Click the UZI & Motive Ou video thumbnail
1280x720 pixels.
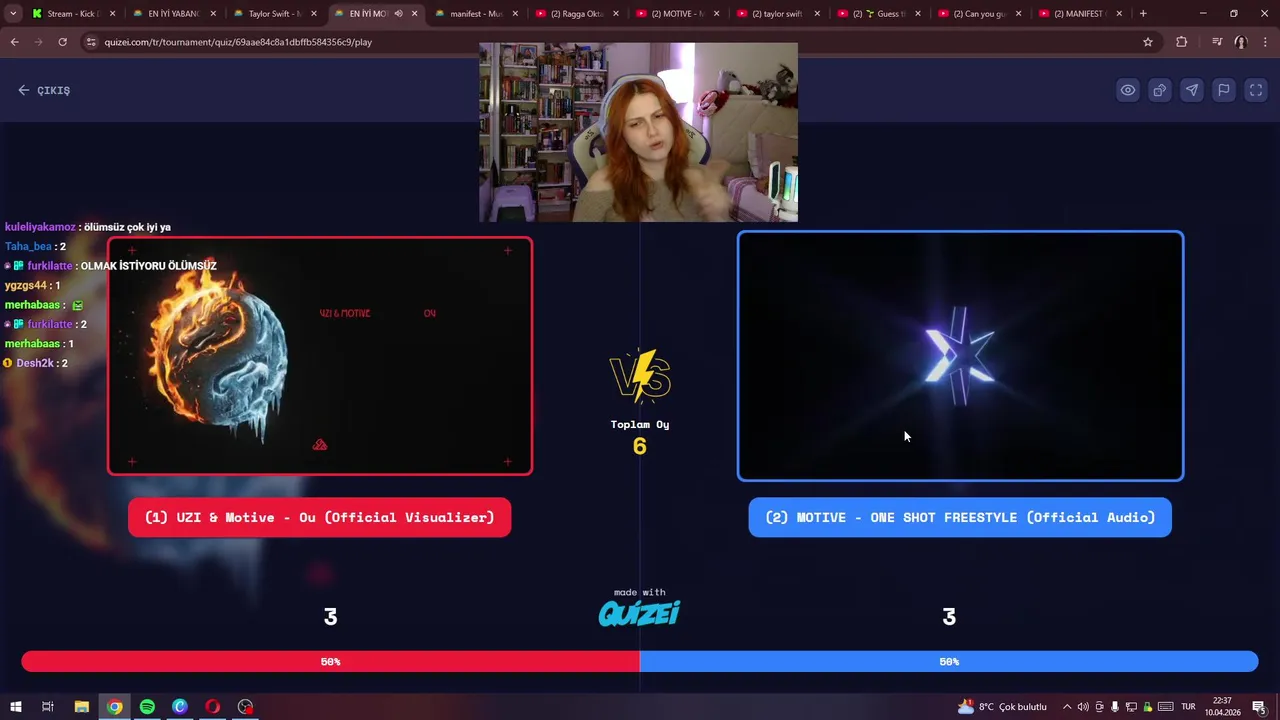[320, 356]
